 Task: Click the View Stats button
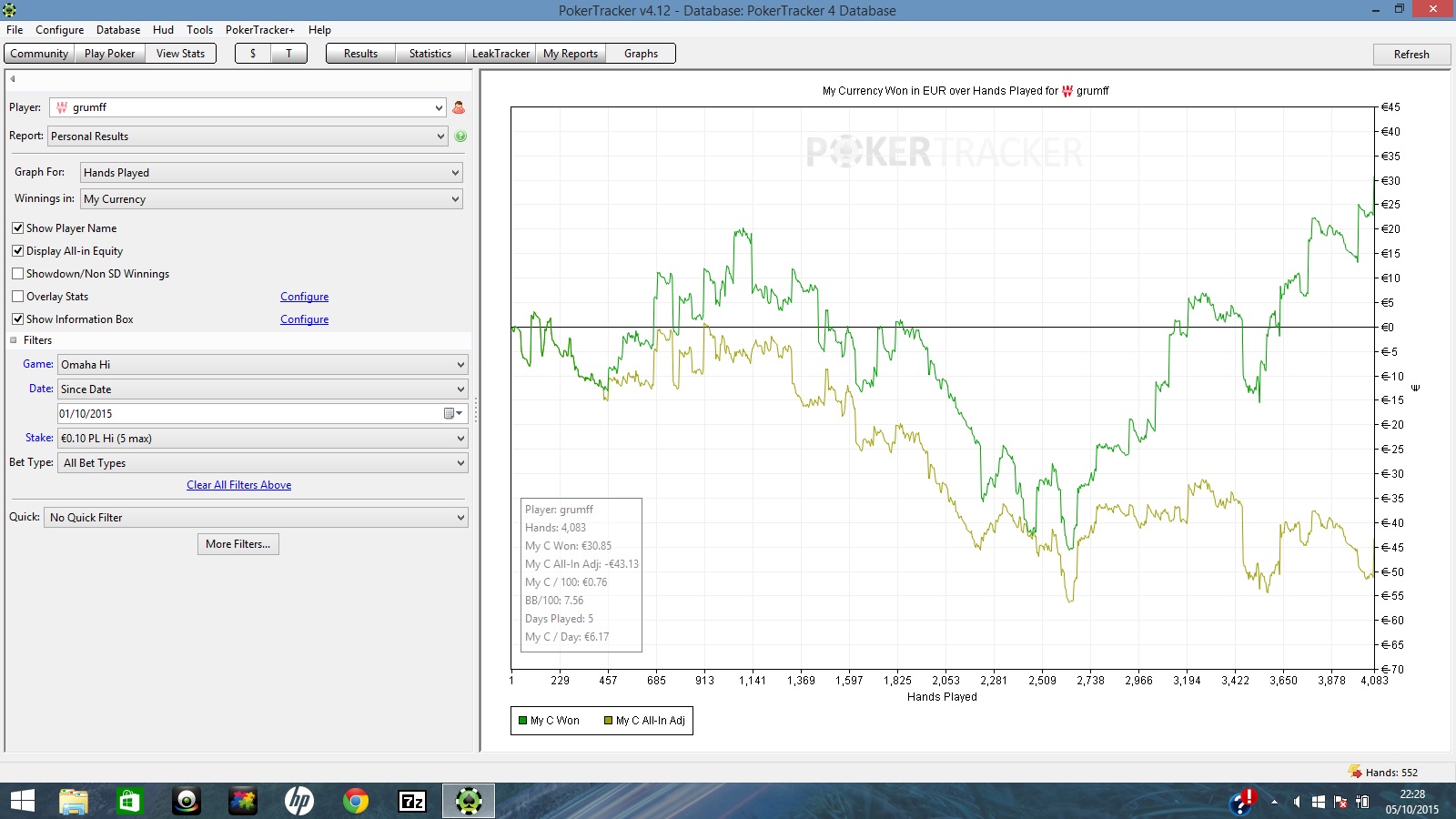tap(180, 54)
